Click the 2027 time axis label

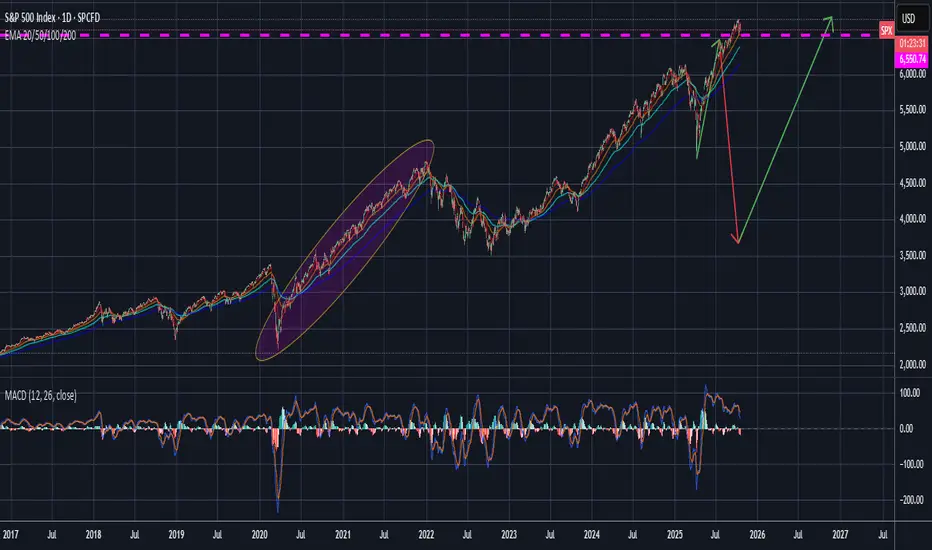(840, 535)
